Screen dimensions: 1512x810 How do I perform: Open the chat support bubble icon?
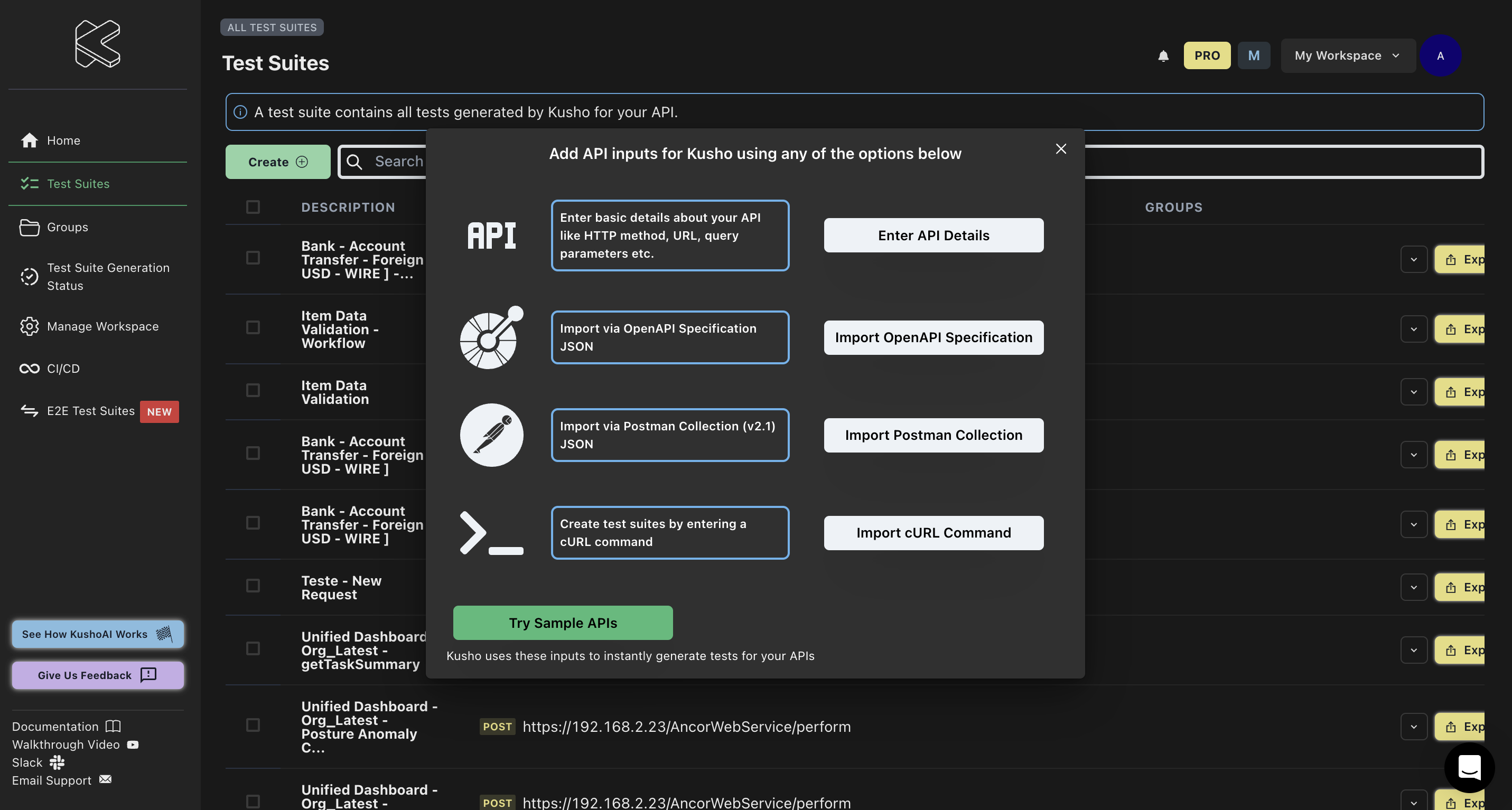(1469, 767)
